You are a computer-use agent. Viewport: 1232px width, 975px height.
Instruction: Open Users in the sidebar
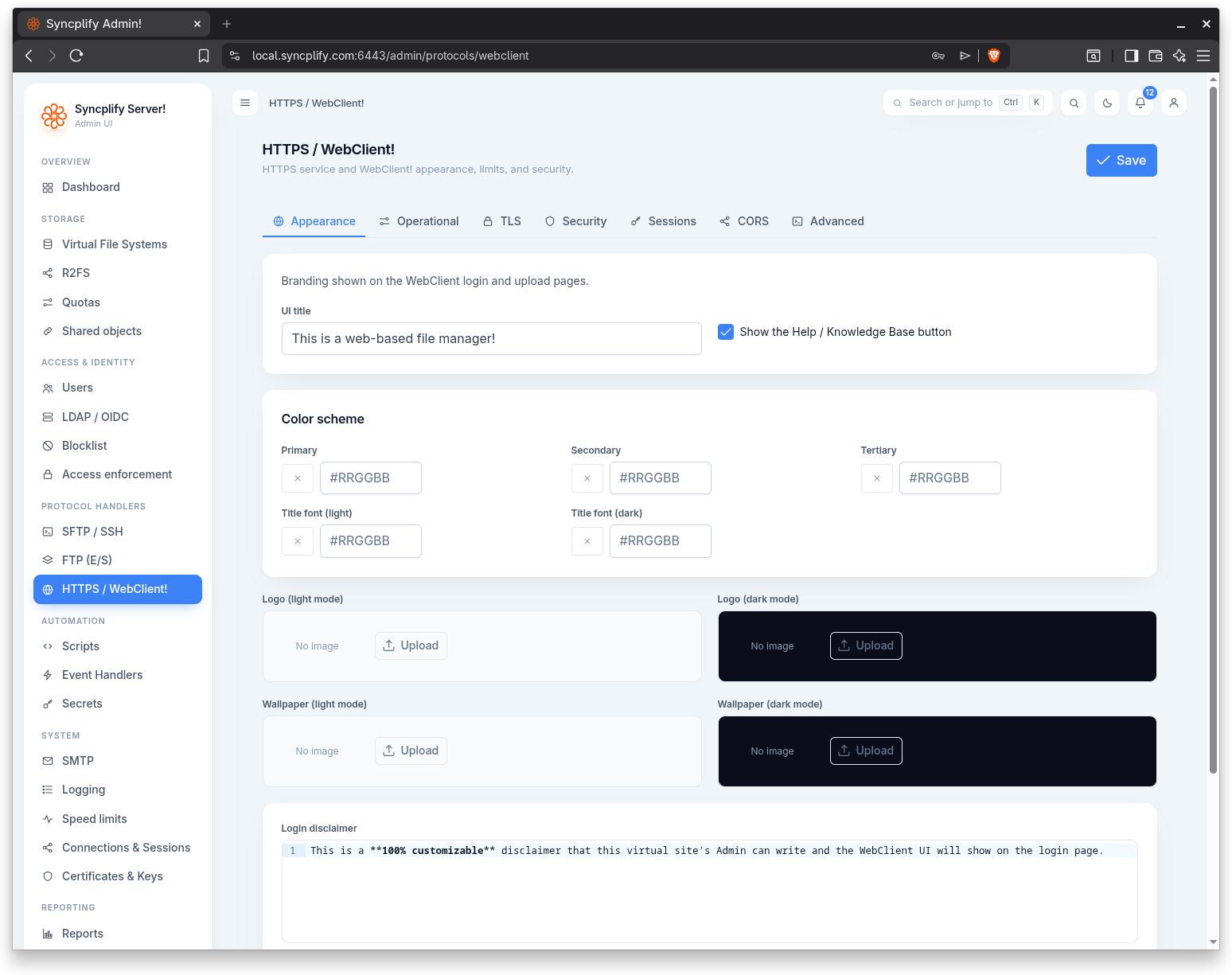tap(118, 388)
